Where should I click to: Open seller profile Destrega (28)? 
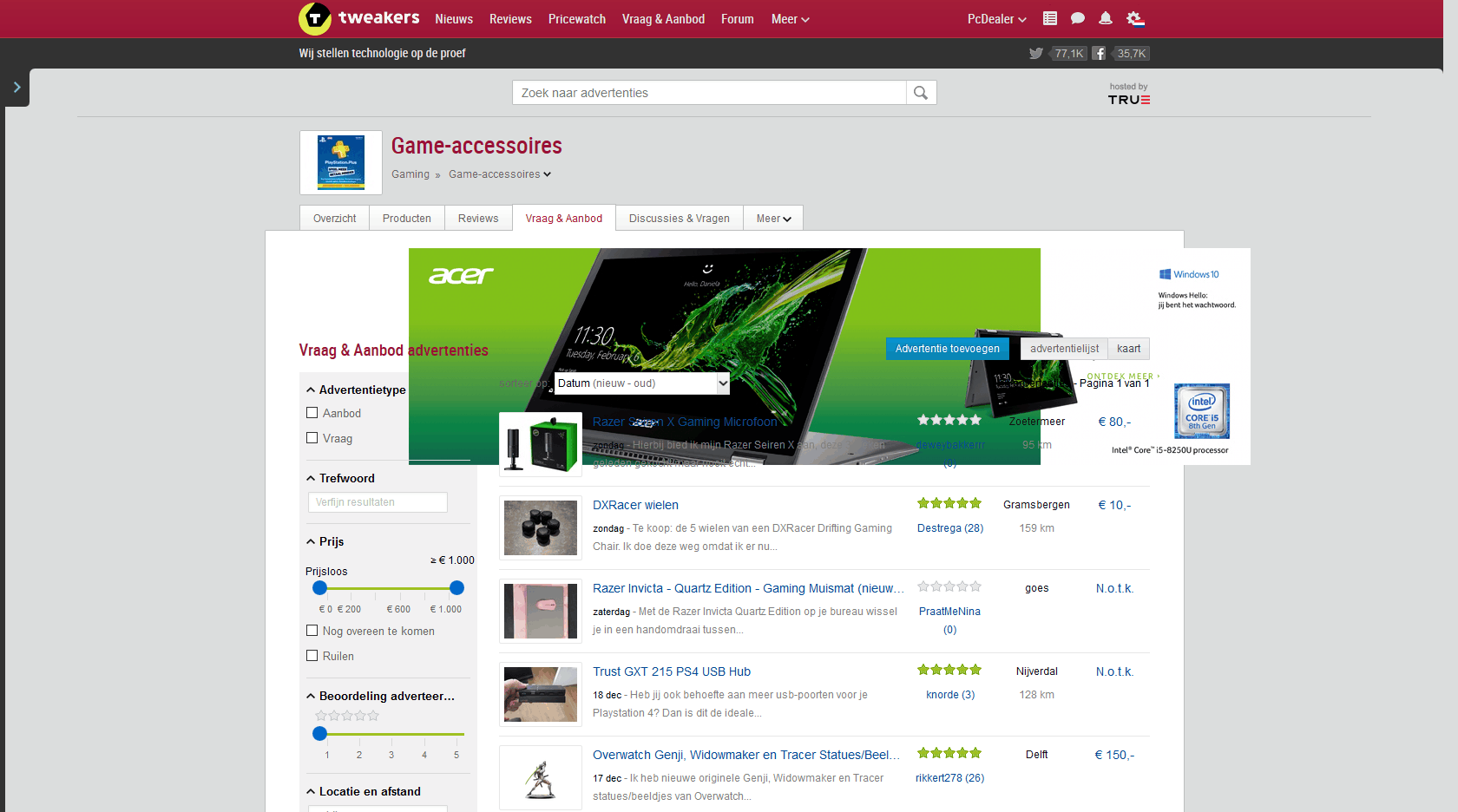(x=950, y=528)
